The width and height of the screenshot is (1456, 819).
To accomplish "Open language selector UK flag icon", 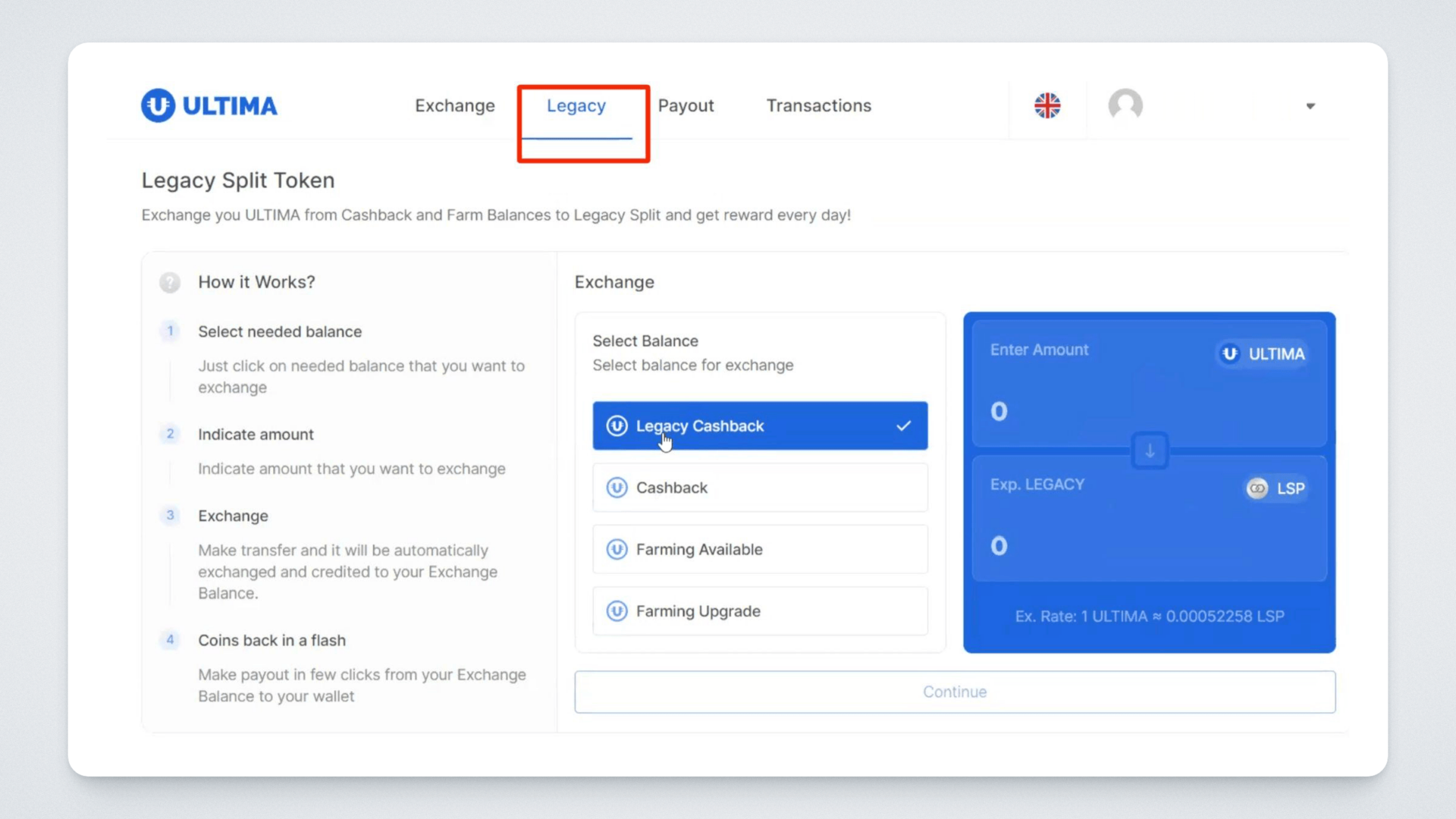I will [x=1047, y=105].
